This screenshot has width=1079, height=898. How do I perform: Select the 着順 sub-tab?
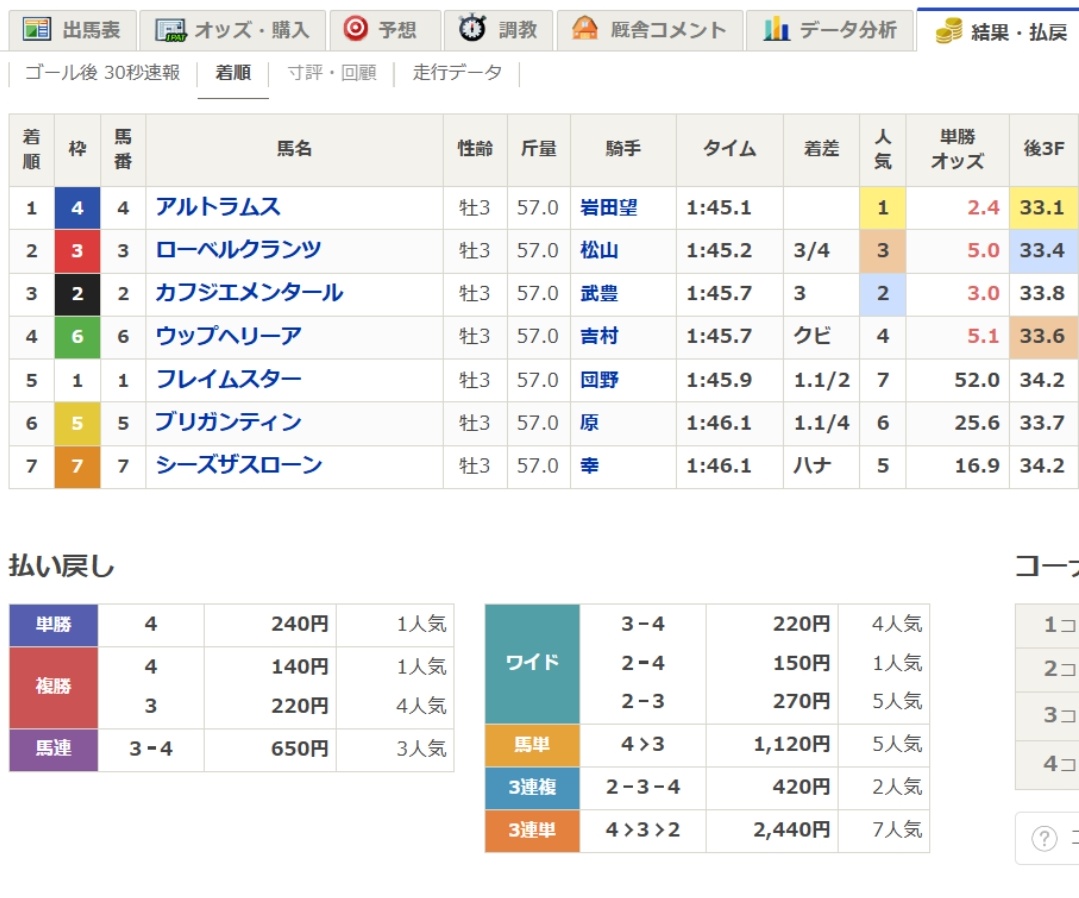[233, 72]
